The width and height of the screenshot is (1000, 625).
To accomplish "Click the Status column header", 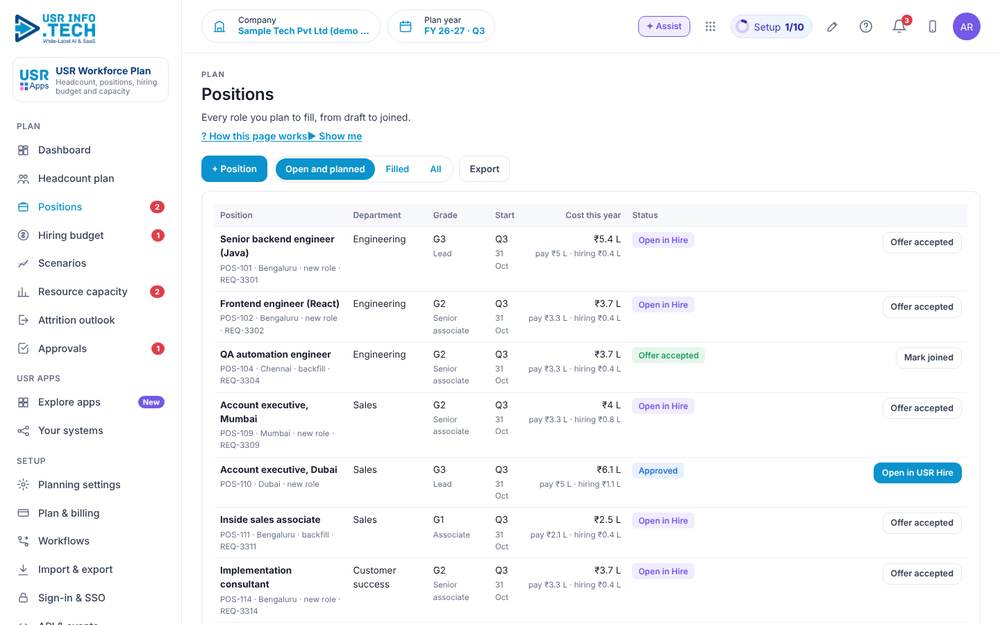I will [645, 216].
